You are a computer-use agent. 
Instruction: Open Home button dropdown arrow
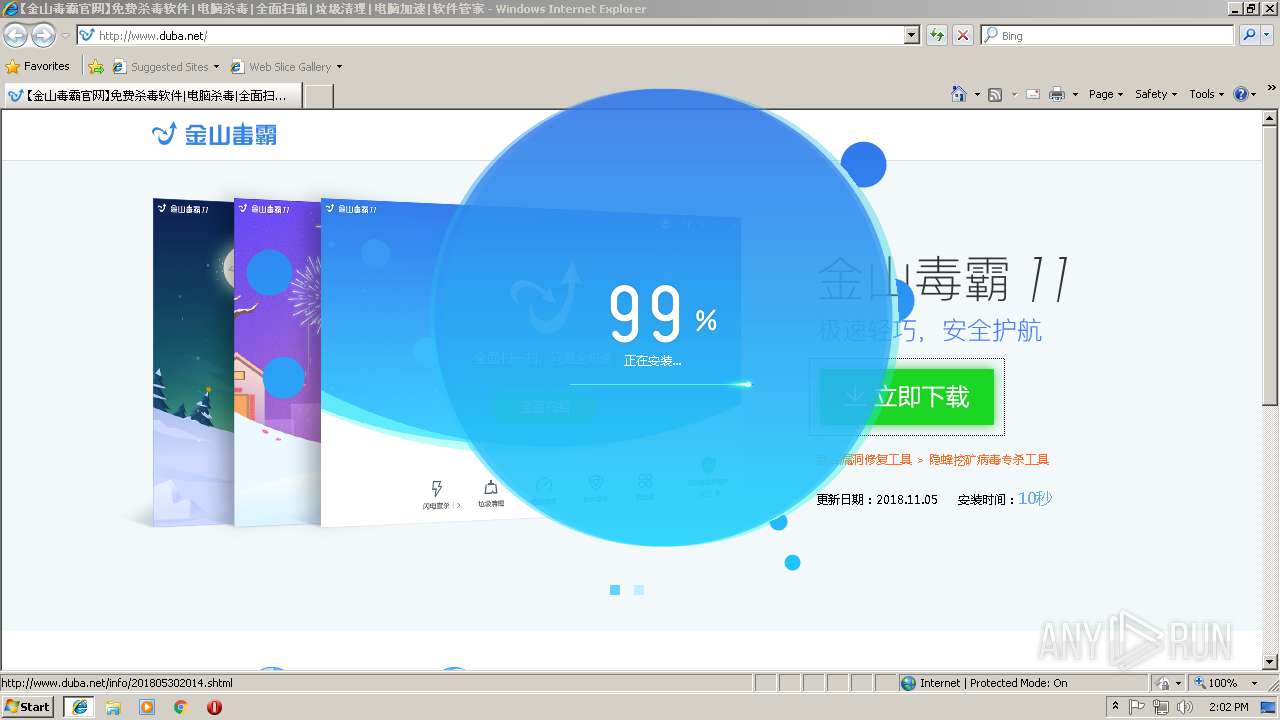pos(975,94)
